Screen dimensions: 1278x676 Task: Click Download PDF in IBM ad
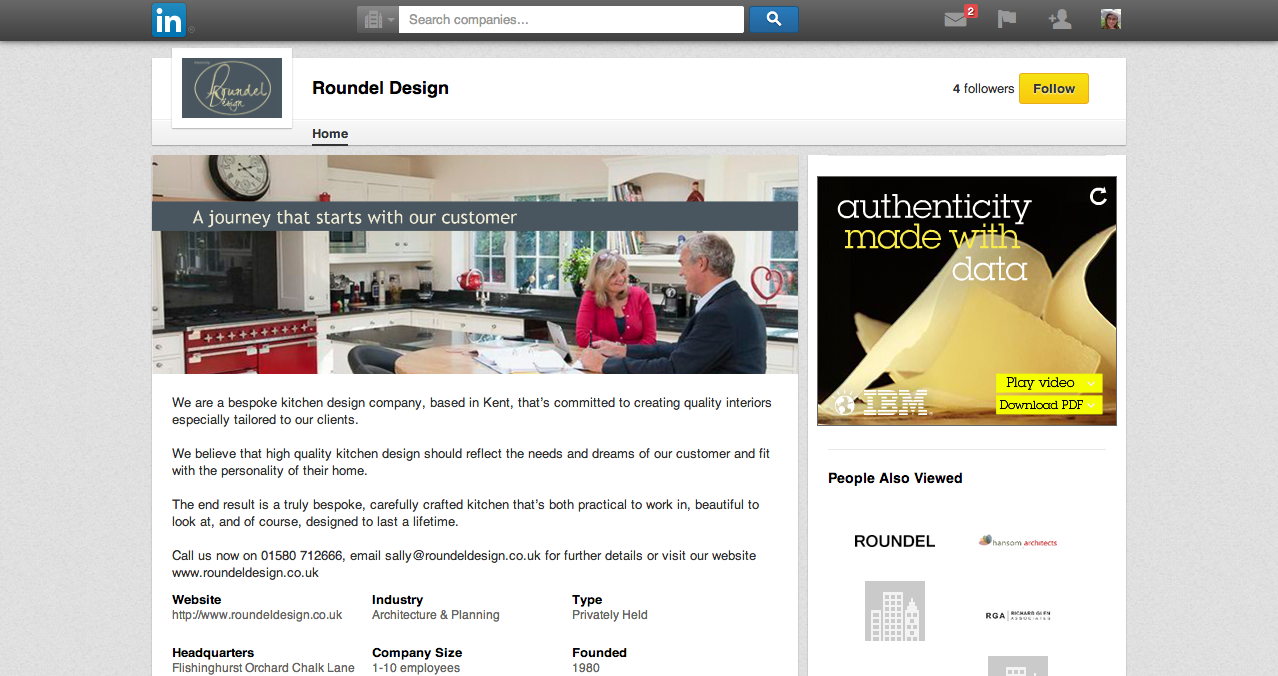(x=1048, y=405)
